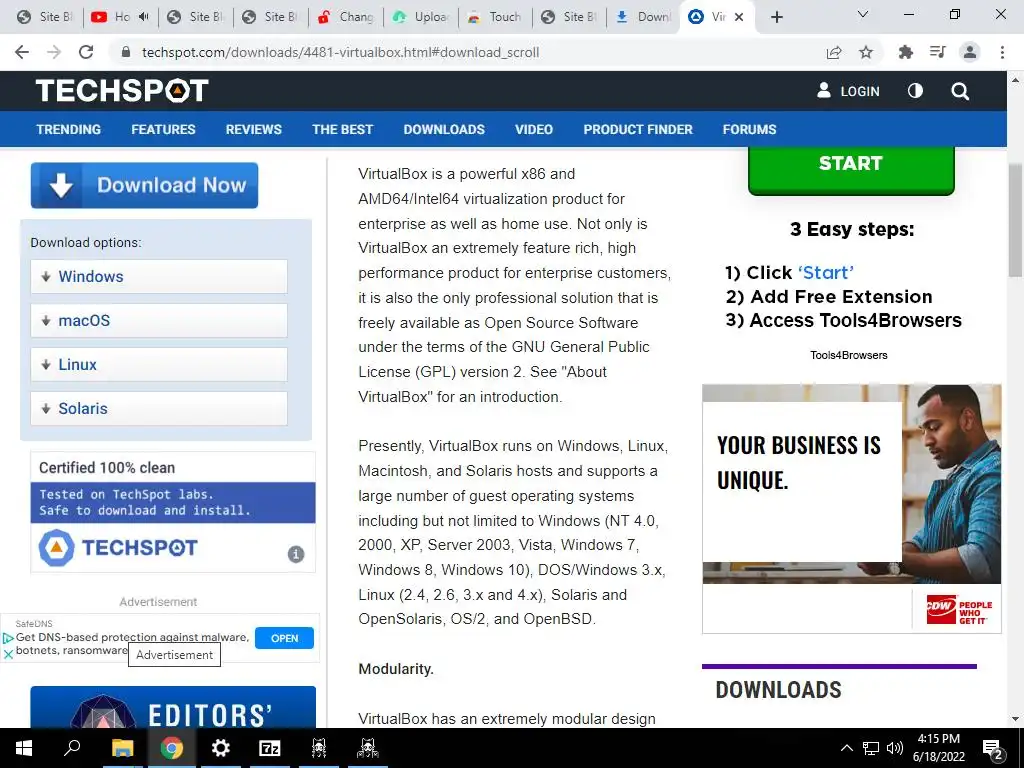Click the site padlock icon
This screenshot has width=1024, height=768.
coord(126,52)
